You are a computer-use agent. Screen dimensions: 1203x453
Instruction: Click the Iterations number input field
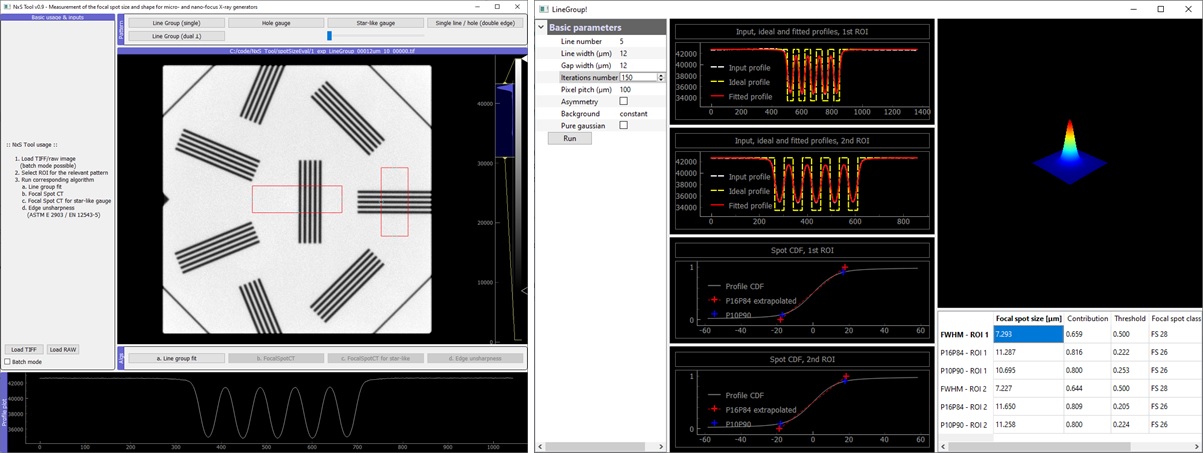[637, 77]
